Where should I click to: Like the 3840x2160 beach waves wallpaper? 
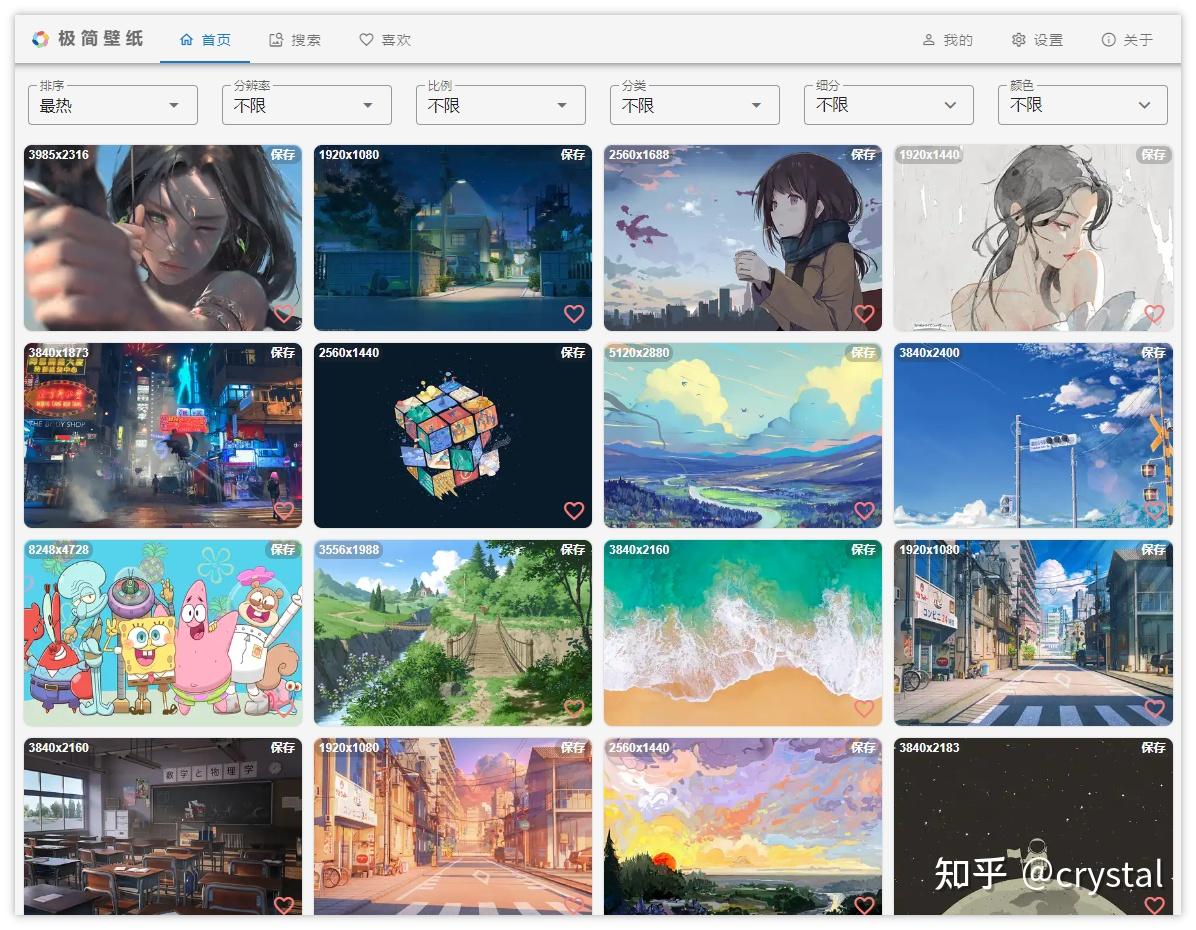864,708
